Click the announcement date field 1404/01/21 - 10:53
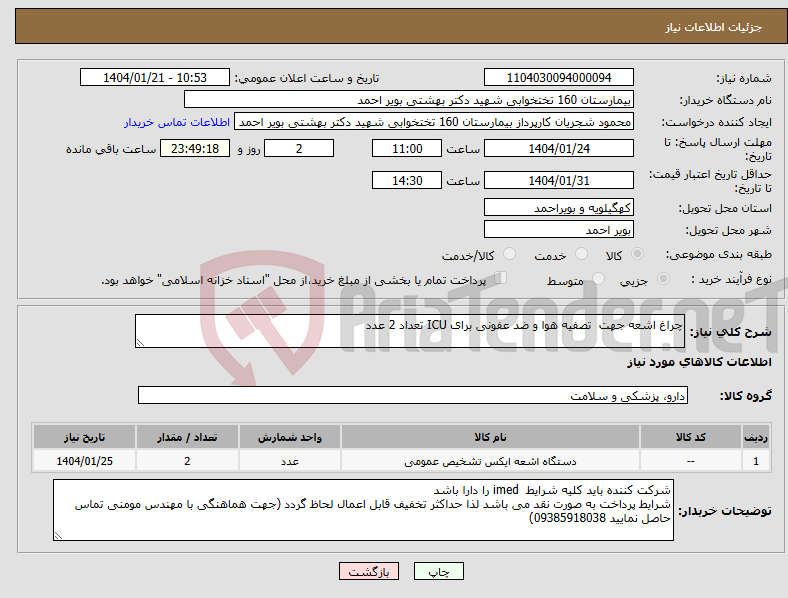788x598 pixels. point(155,77)
